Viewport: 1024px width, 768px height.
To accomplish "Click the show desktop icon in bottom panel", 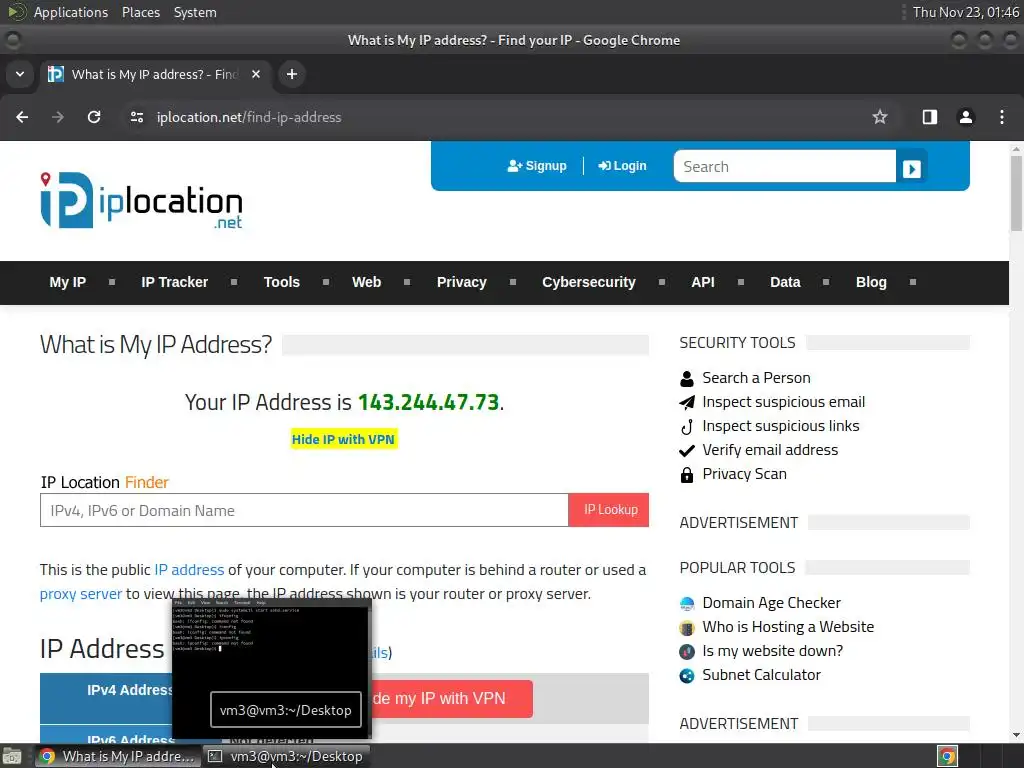I will (12, 756).
